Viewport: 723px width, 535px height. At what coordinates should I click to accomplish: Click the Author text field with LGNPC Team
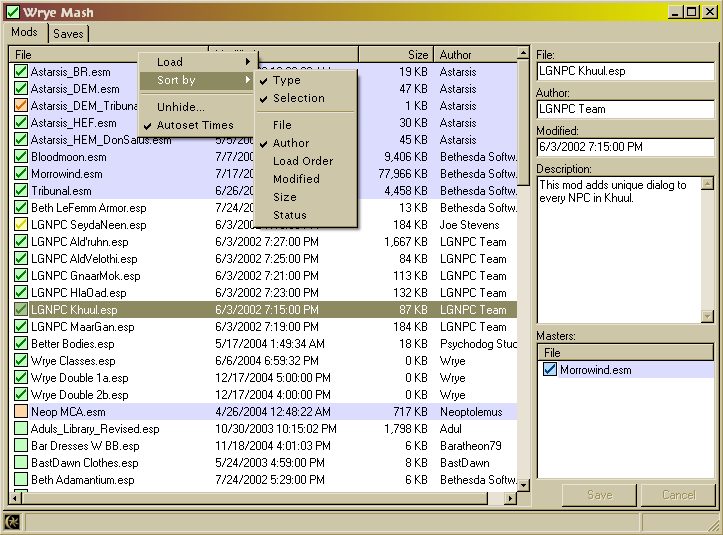click(625, 109)
